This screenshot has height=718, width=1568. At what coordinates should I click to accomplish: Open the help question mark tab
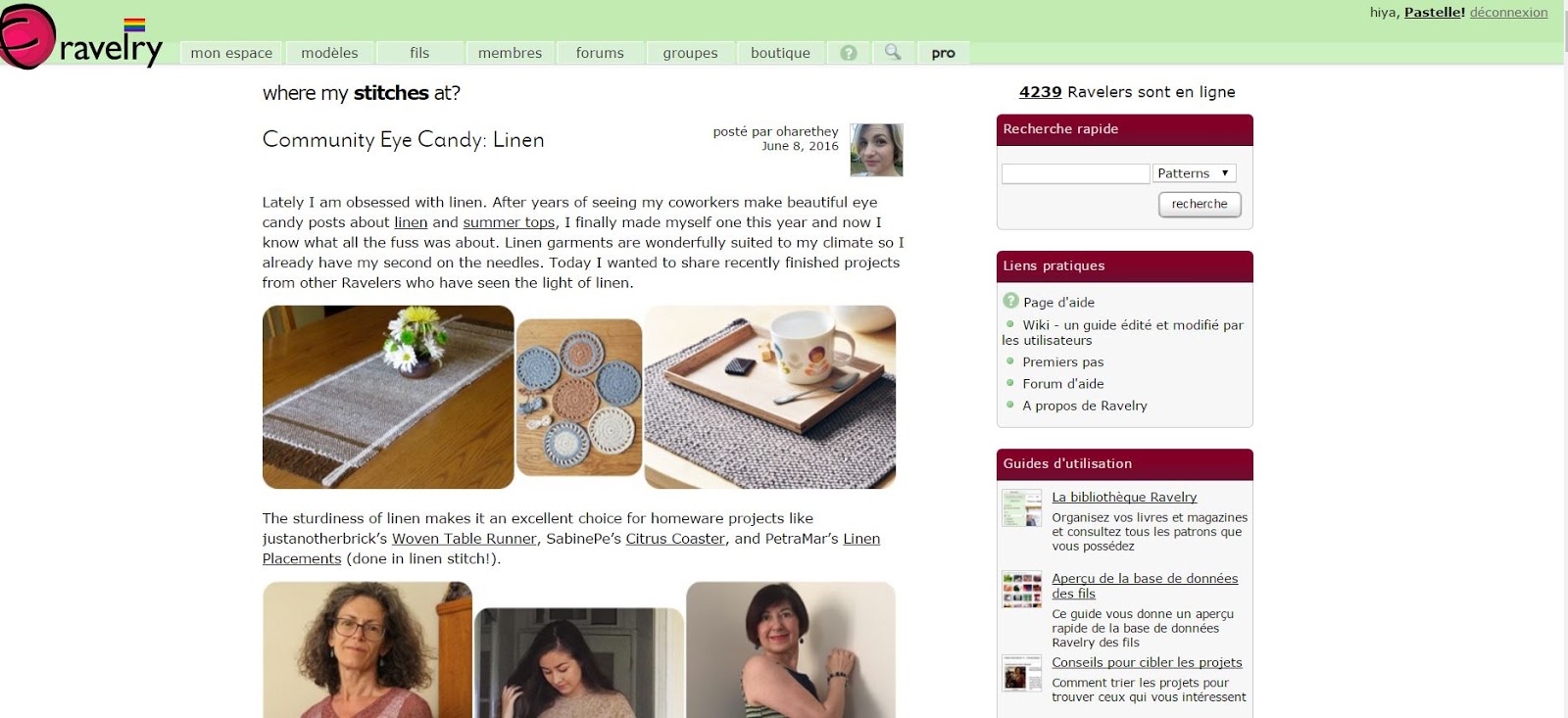click(x=849, y=53)
